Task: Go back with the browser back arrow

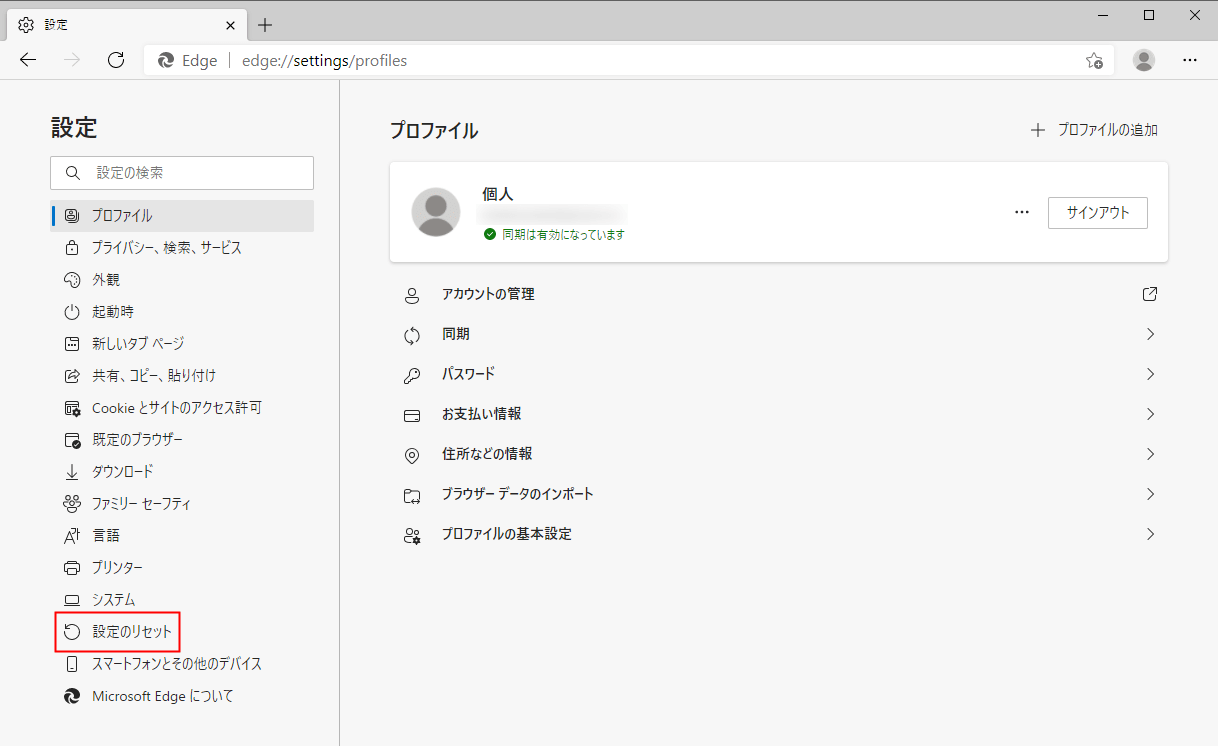Action: [x=28, y=60]
